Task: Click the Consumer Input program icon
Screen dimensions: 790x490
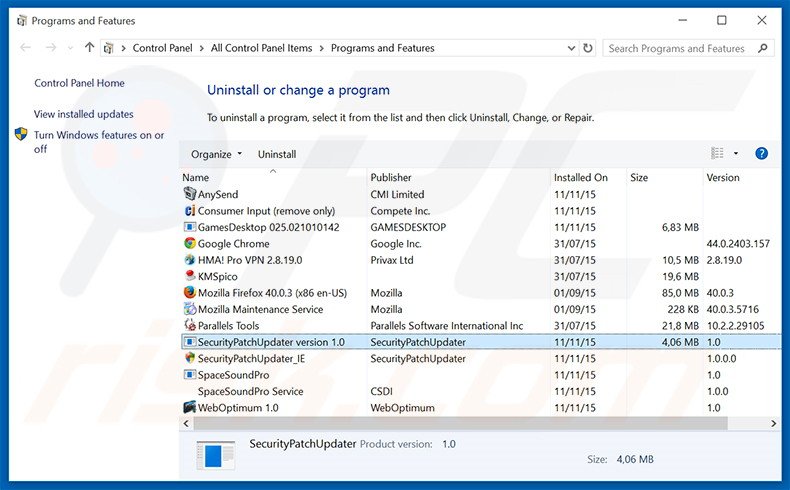Action: coord(189,211)
